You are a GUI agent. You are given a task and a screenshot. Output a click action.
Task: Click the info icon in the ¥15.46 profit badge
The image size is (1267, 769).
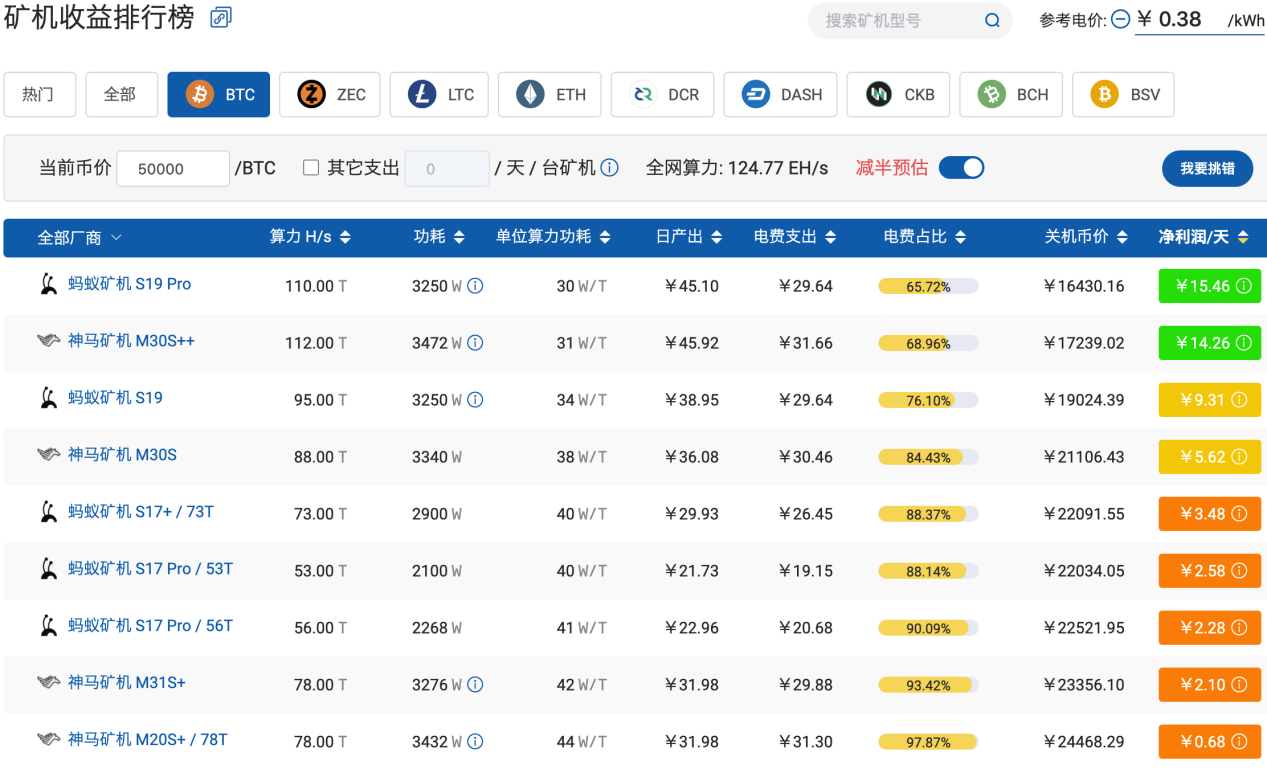pyautogui.click(x=1243, y=286)
